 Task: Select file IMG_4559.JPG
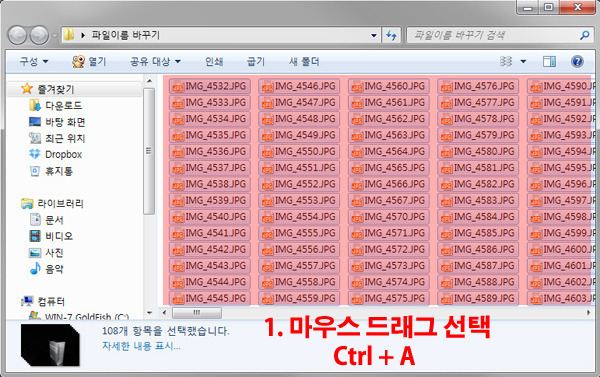point(299,298)
